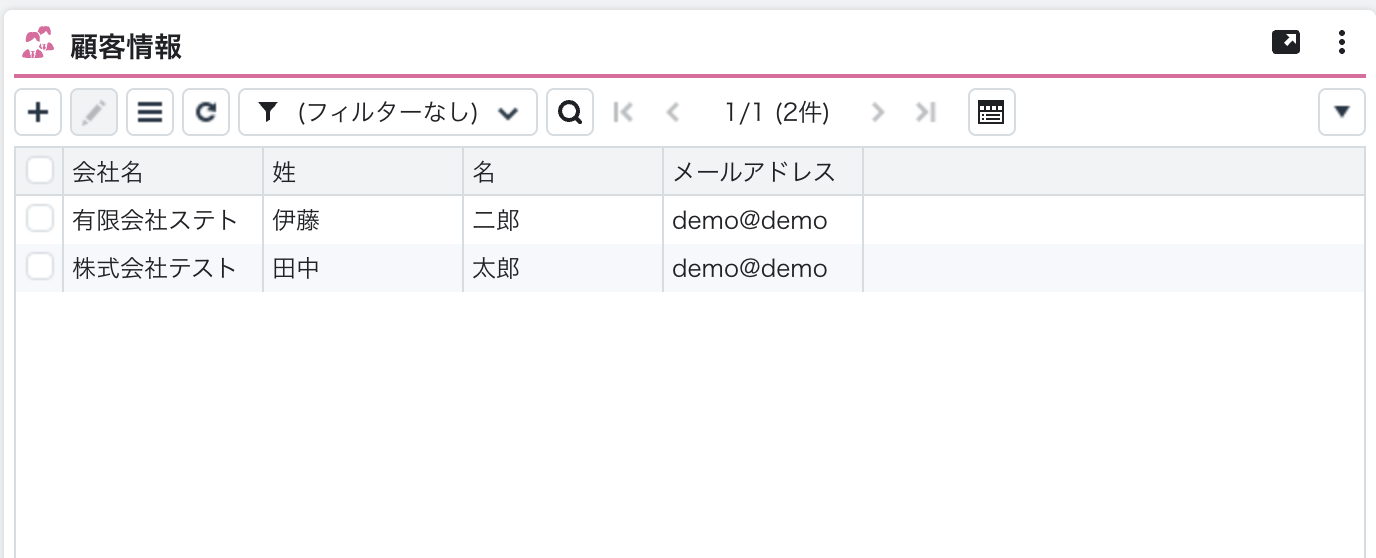This screenshot has height=558, width=1376.
Task: Open the hamburger list menu icon
Action: click(150, 112)
